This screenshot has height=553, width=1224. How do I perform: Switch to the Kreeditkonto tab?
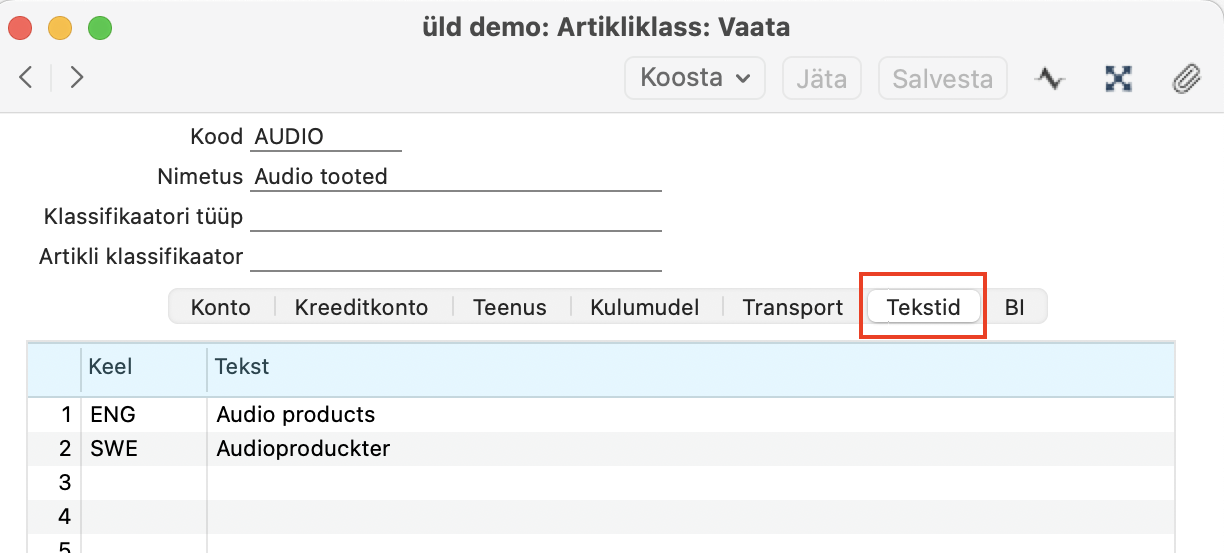tap(361, 307)
